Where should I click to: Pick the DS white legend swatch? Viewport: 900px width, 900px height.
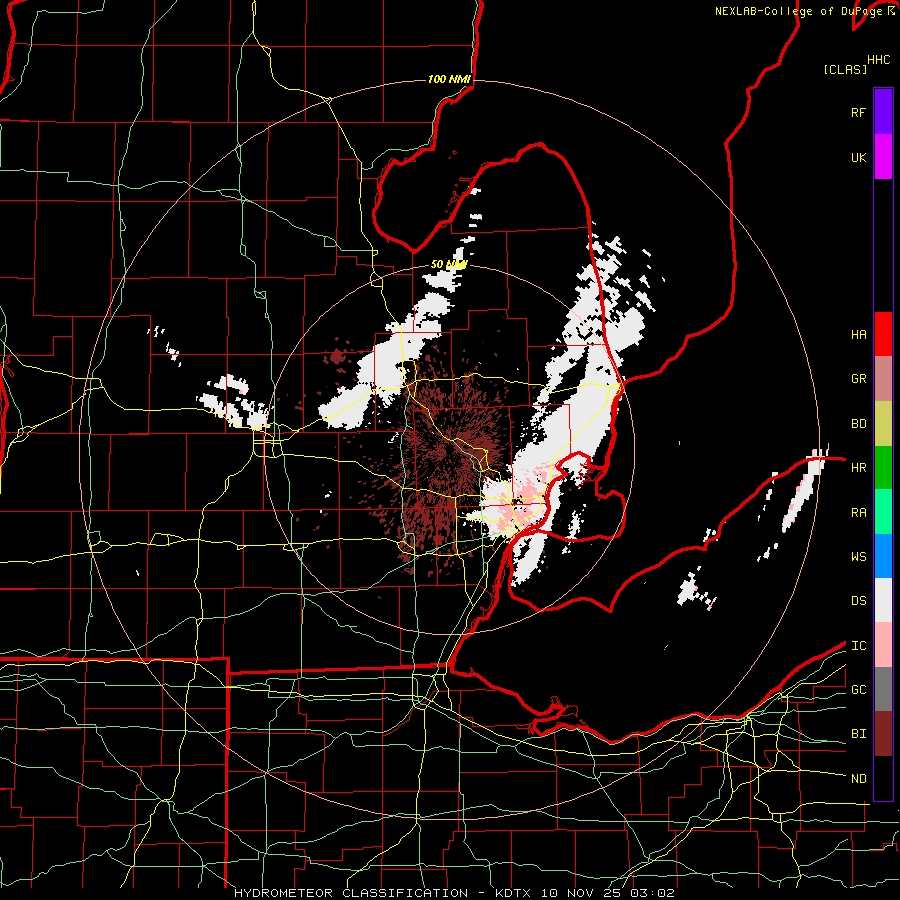(x=883, y=600)
